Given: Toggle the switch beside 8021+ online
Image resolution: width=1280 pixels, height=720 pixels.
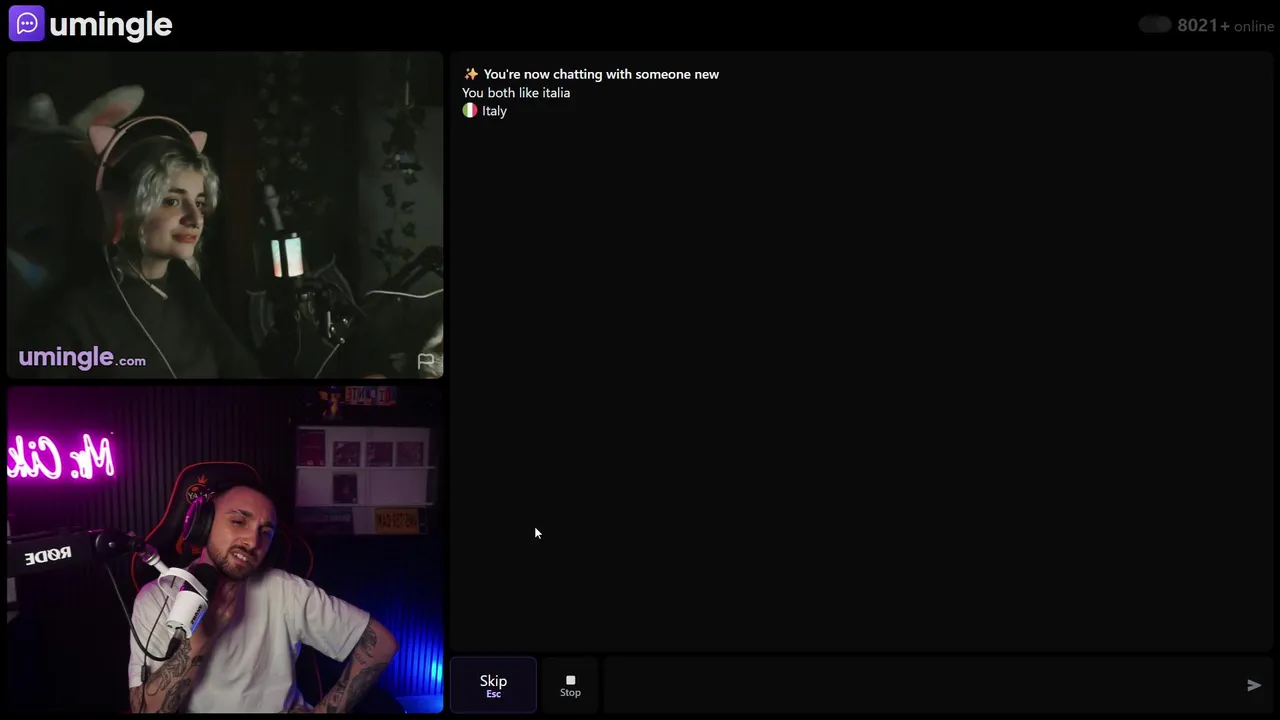Looking at the screenshot, I should [1155, 25].
